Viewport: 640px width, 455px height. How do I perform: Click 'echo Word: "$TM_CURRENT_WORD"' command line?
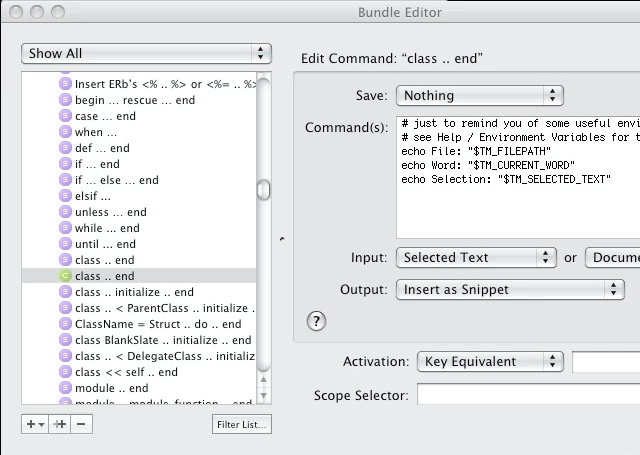tap(488, 165)
